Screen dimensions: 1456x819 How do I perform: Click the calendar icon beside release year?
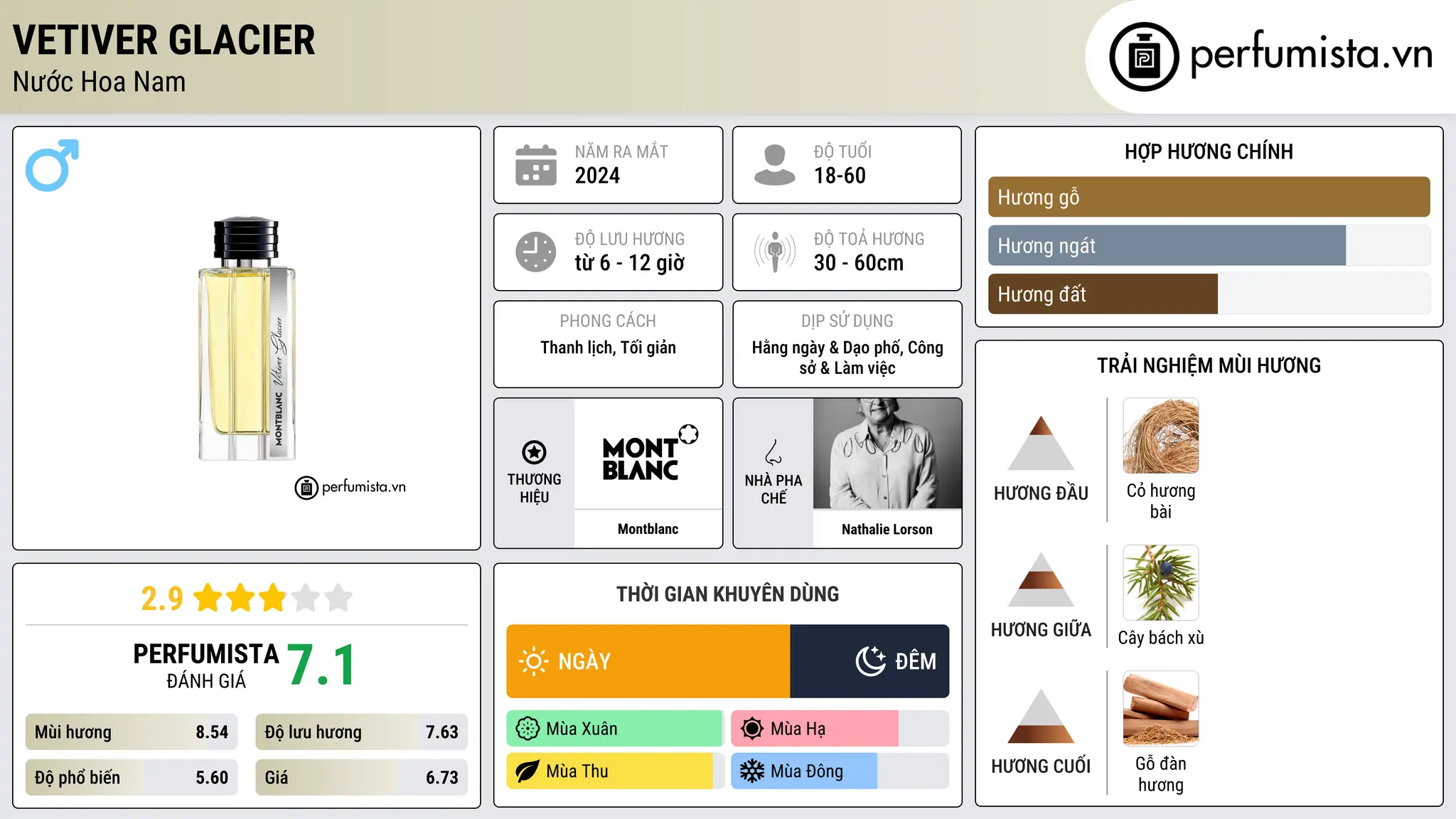pos(536,165)
